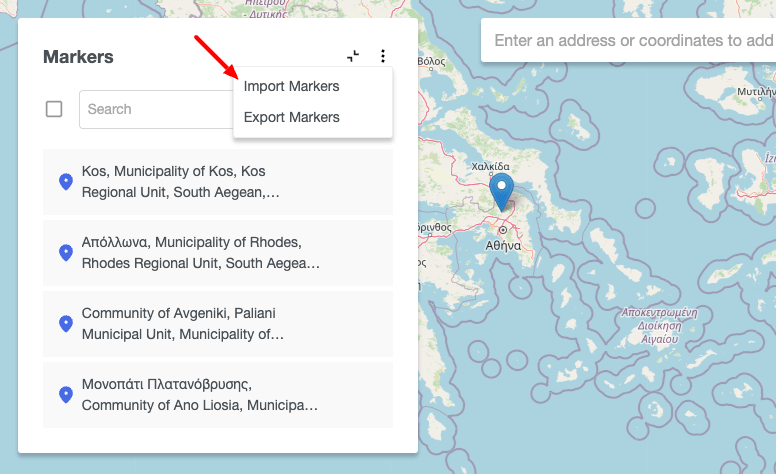Select the Kos, Municipality of Kos marker row

click(218, 182)
